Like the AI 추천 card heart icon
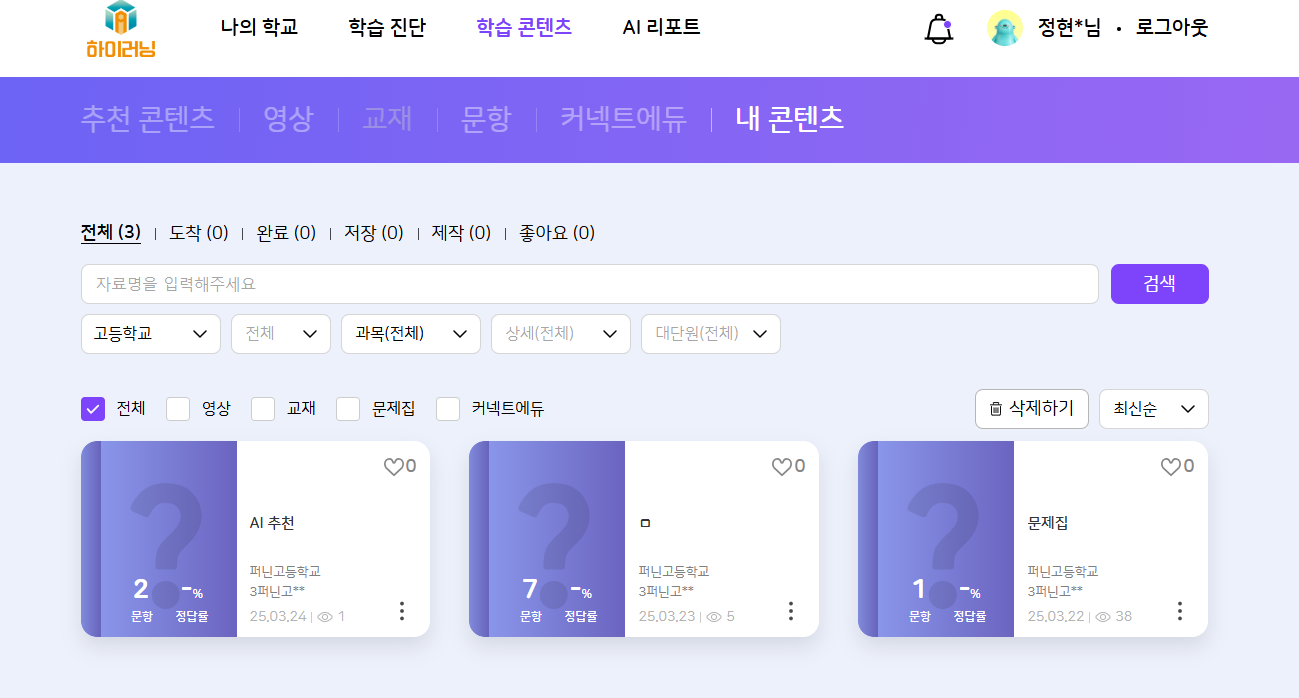This screenshot has width=1299, height=698. [x=393, y=466]
